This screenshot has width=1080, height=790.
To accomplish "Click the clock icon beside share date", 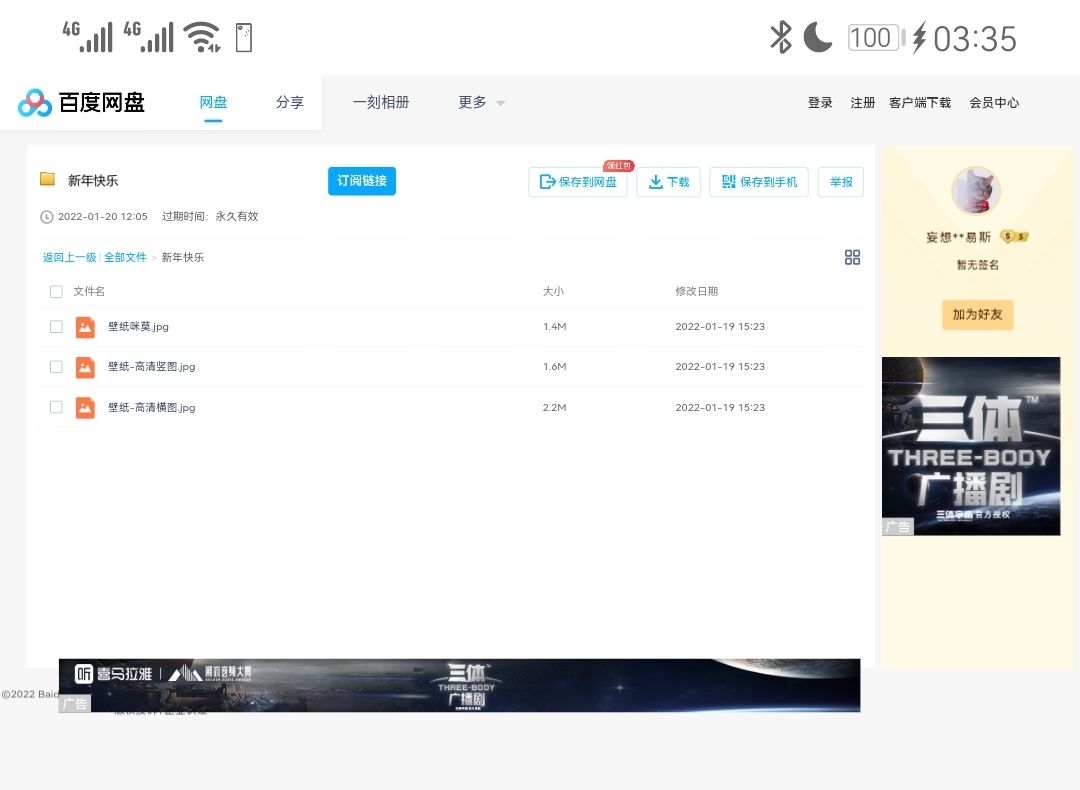I will click(x=47, y=217).
